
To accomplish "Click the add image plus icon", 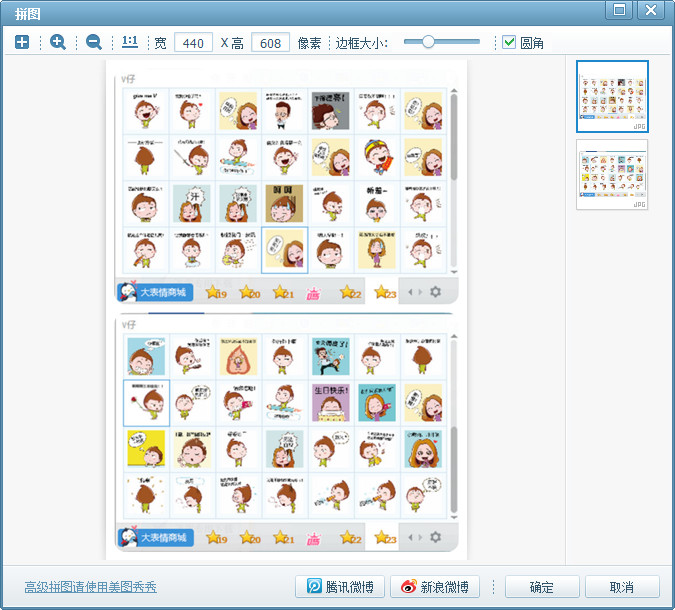I will [22, 42].
